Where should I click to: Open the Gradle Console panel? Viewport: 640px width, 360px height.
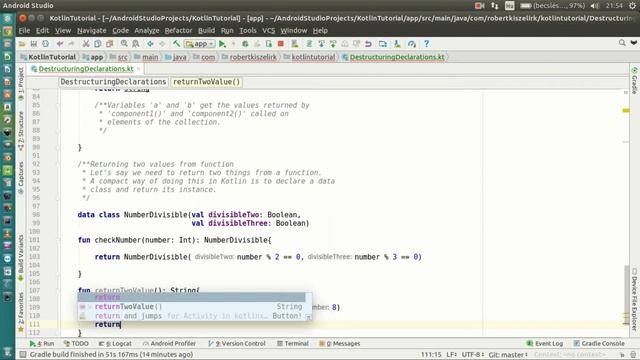pos(599,344)
